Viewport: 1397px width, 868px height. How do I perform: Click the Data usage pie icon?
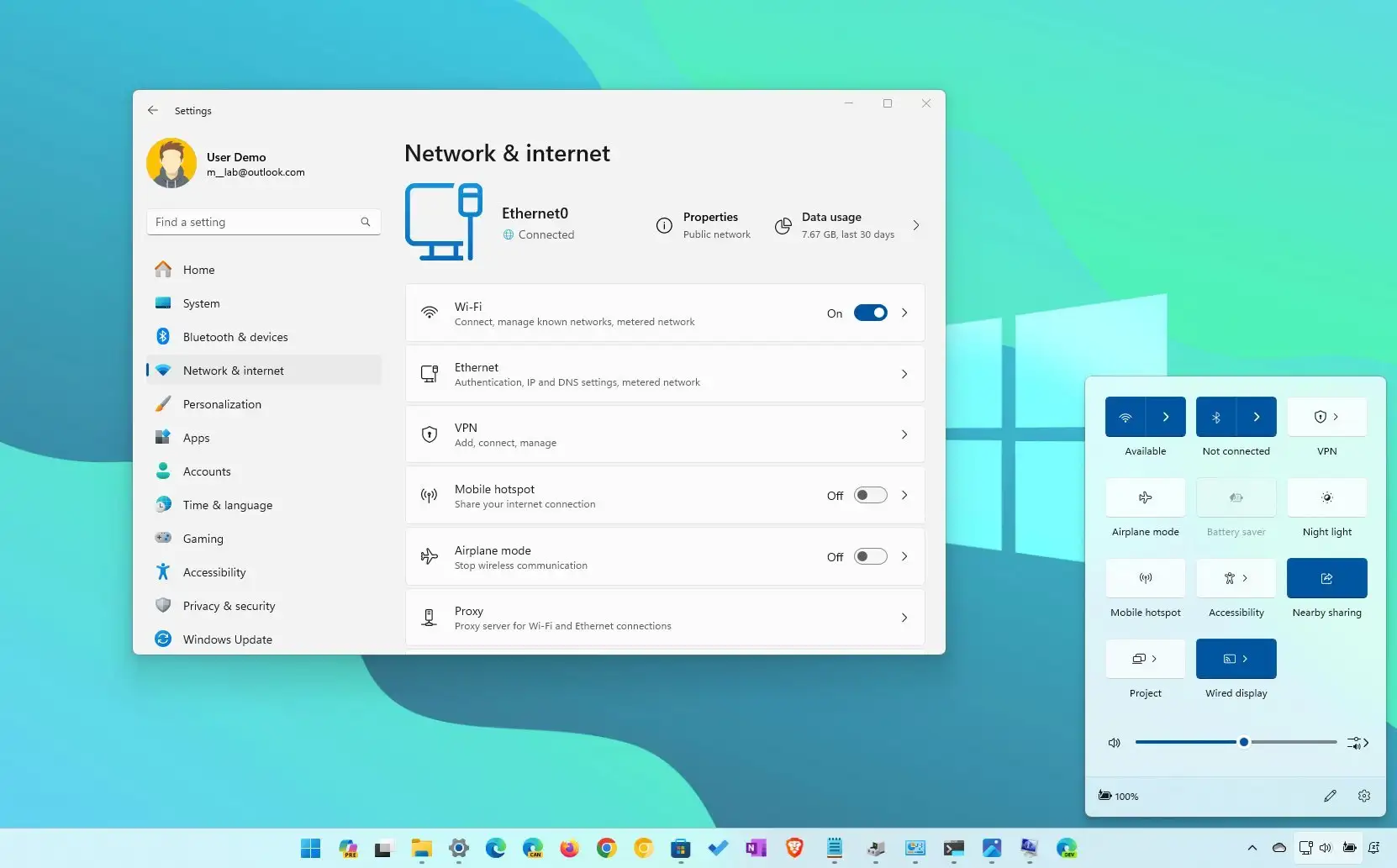[783, 225]
